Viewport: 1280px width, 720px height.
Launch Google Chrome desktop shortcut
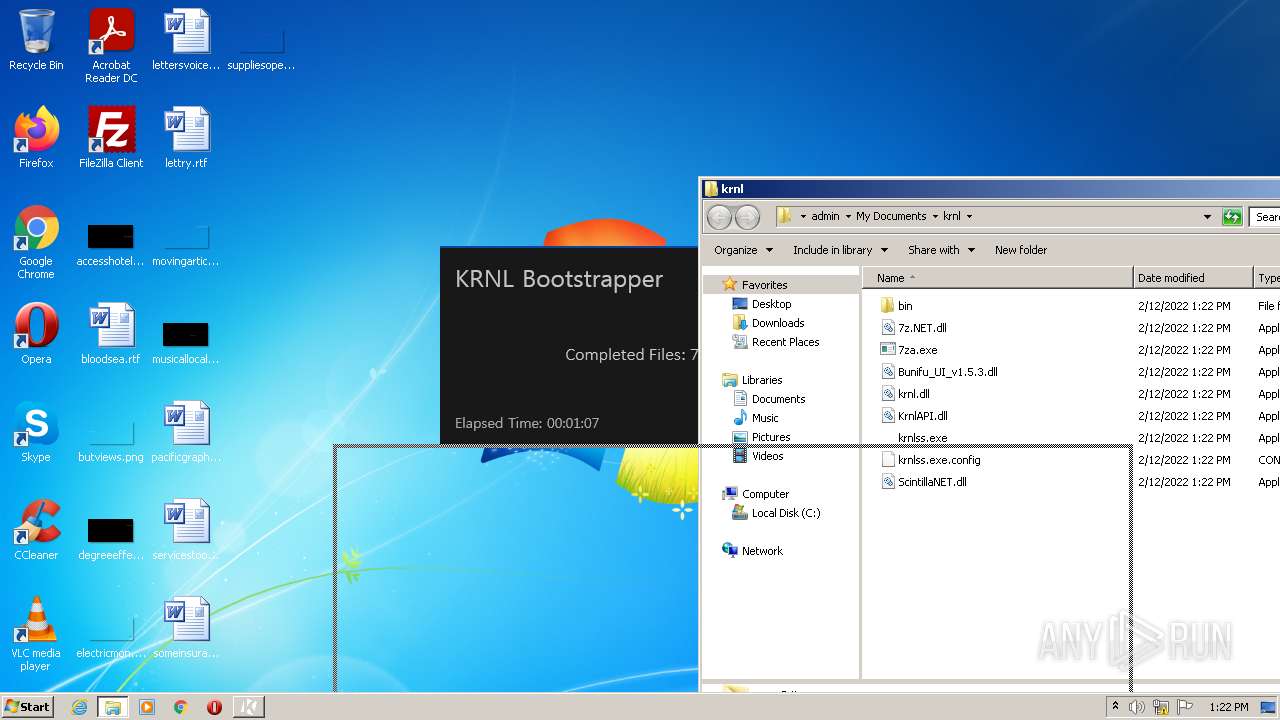point(36,242)
